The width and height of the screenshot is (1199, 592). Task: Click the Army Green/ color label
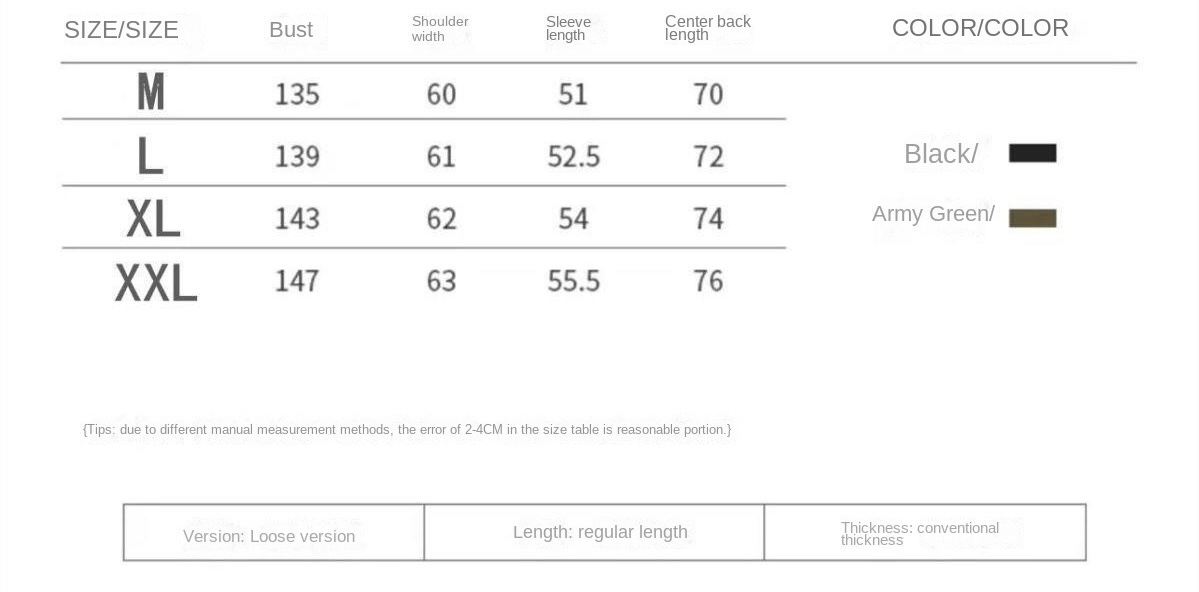coord(933,214)
